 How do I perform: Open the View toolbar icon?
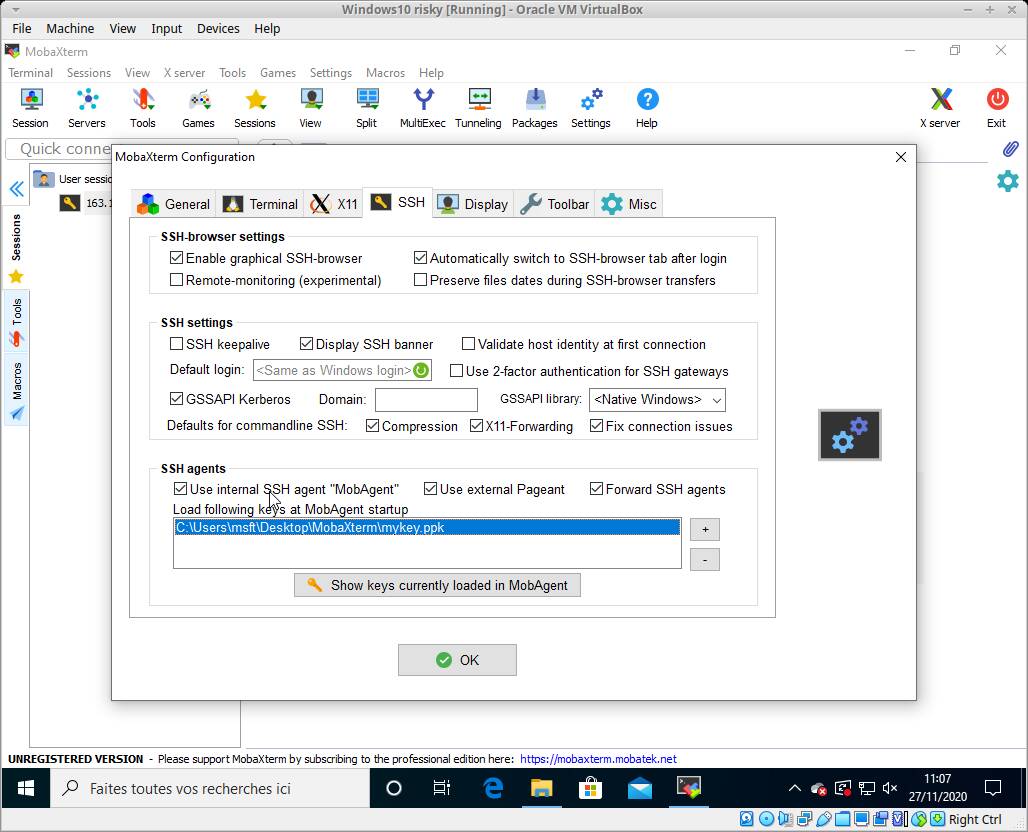tap(311, 108)
